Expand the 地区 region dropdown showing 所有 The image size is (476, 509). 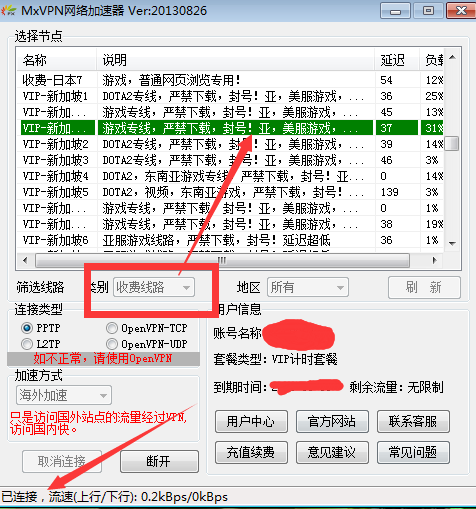308,287
